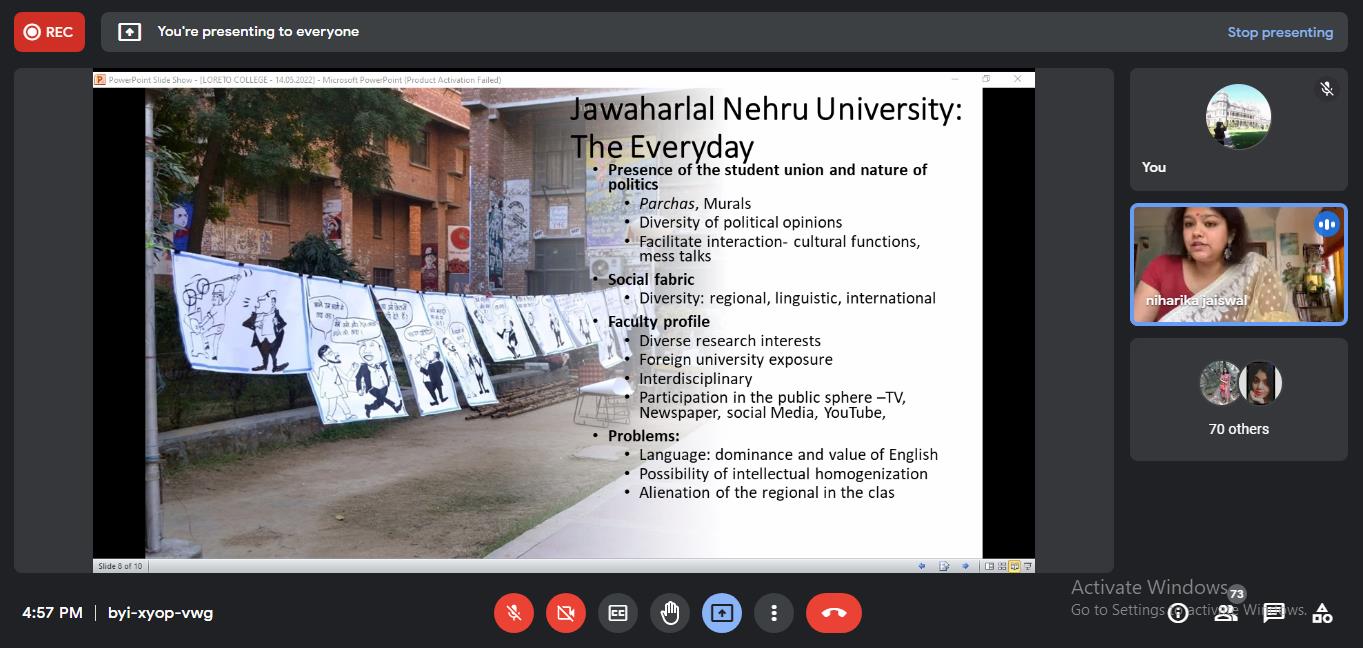Switch to Normal view in PowerPoint

[x=990, y=566]
